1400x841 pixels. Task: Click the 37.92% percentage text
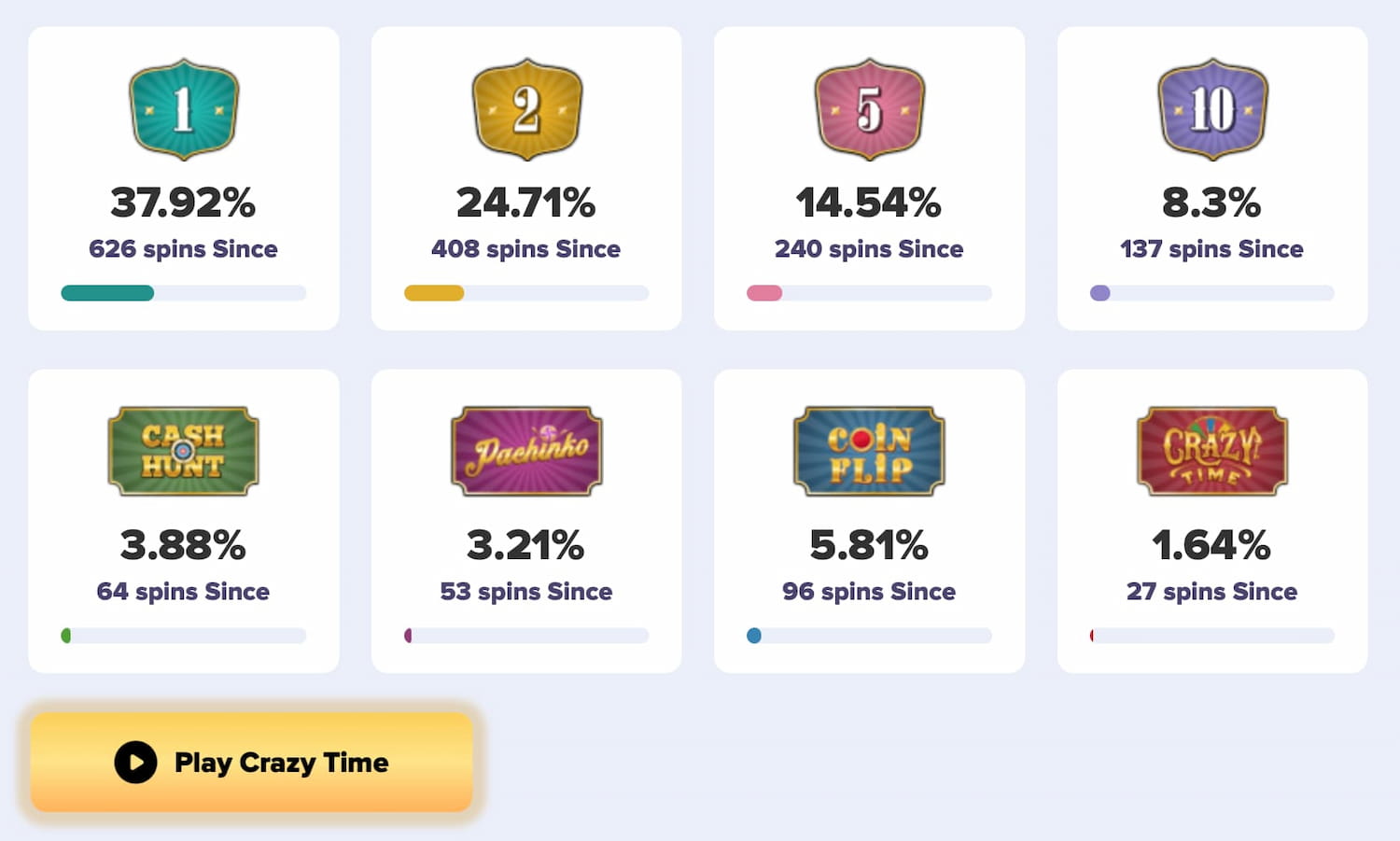coord(183,202)
